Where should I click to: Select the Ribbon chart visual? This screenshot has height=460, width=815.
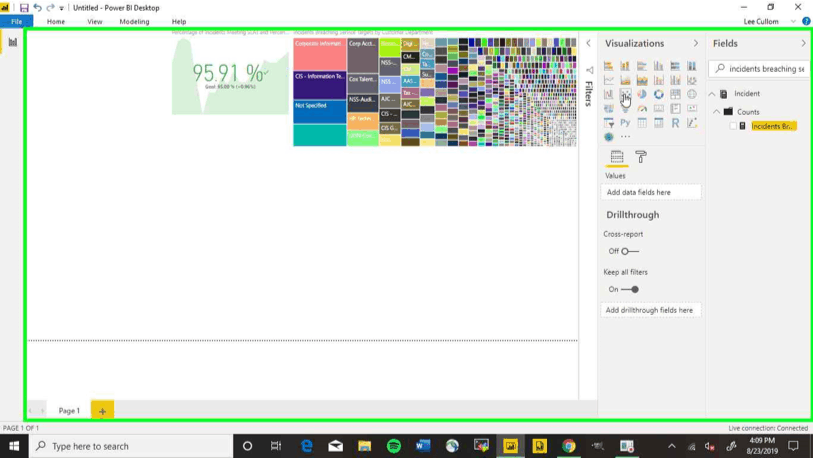692,81
